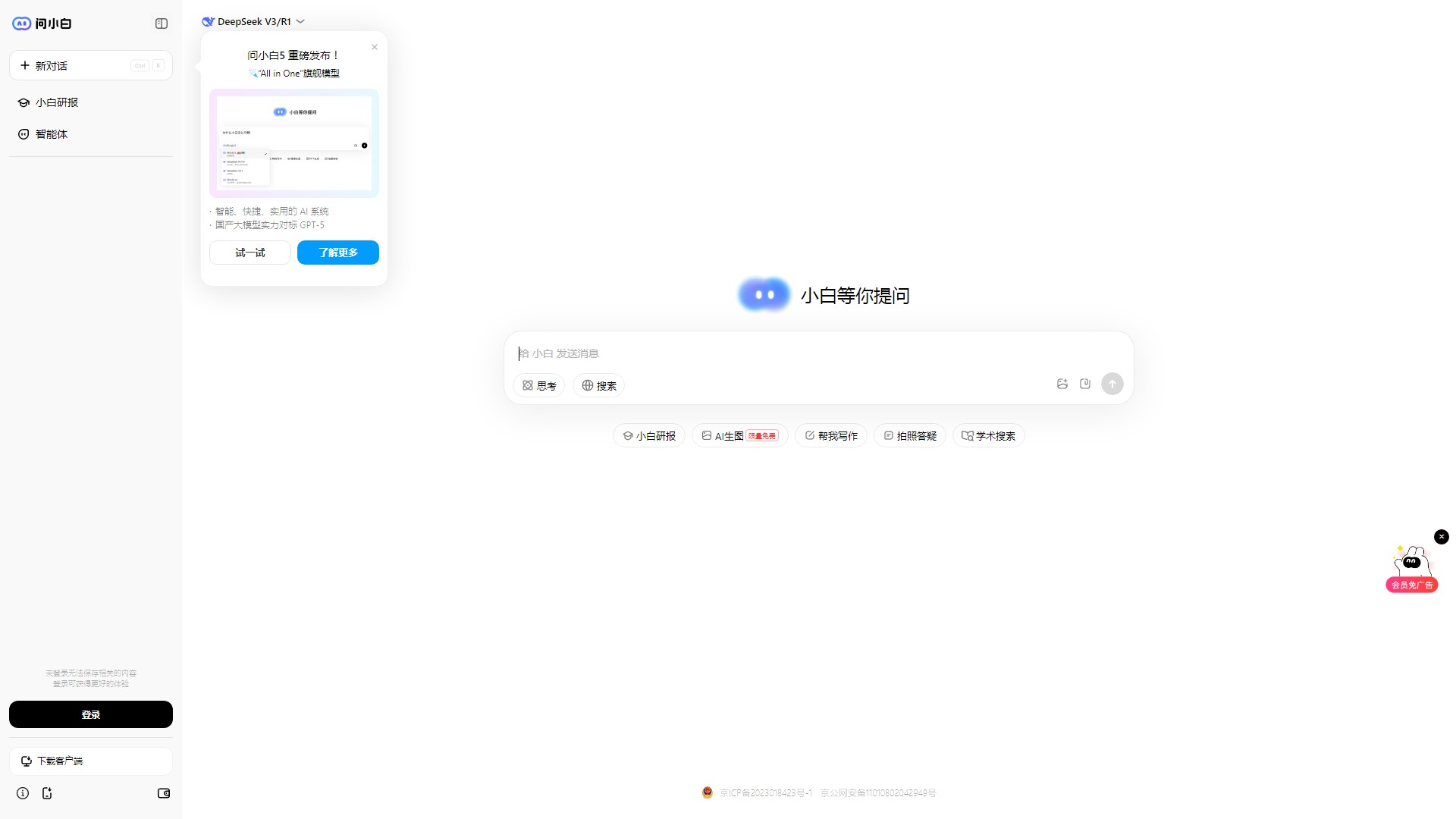Click the info icon at bottom left
1456x819 pixels.
[23, 793]
